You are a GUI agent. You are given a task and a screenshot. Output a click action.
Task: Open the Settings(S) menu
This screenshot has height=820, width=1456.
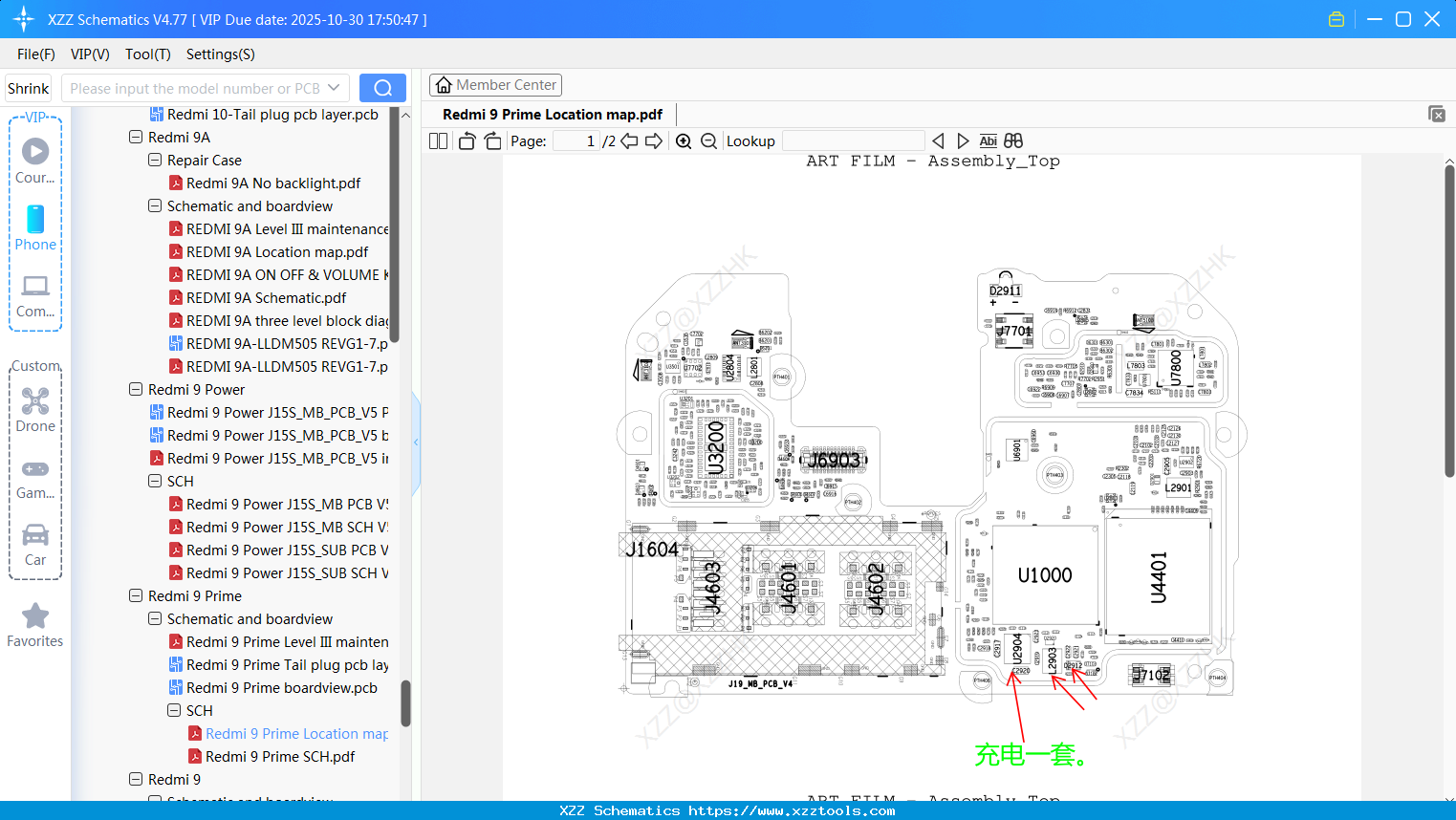pos(221,54)
